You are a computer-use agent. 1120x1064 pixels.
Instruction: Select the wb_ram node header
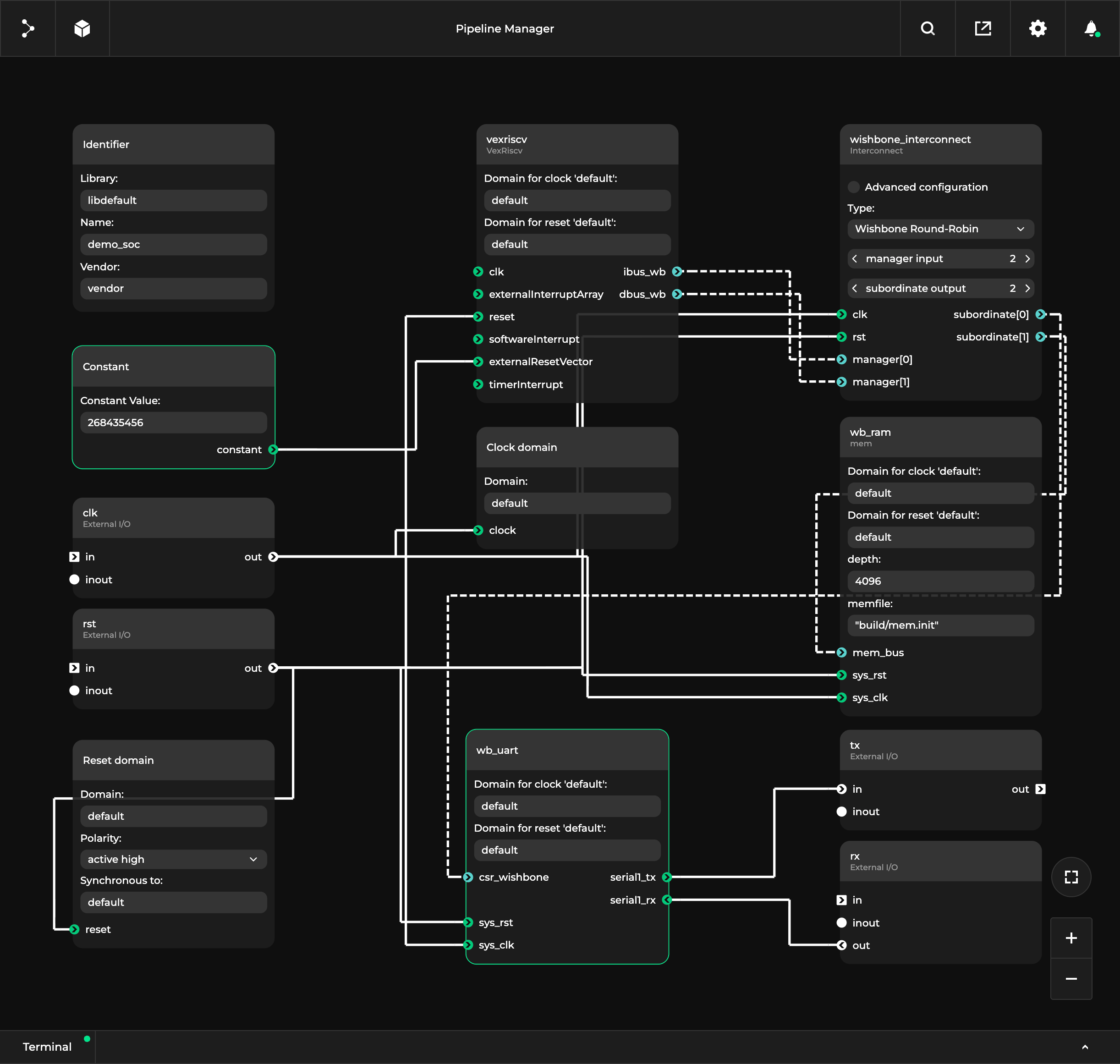point(941,437)
